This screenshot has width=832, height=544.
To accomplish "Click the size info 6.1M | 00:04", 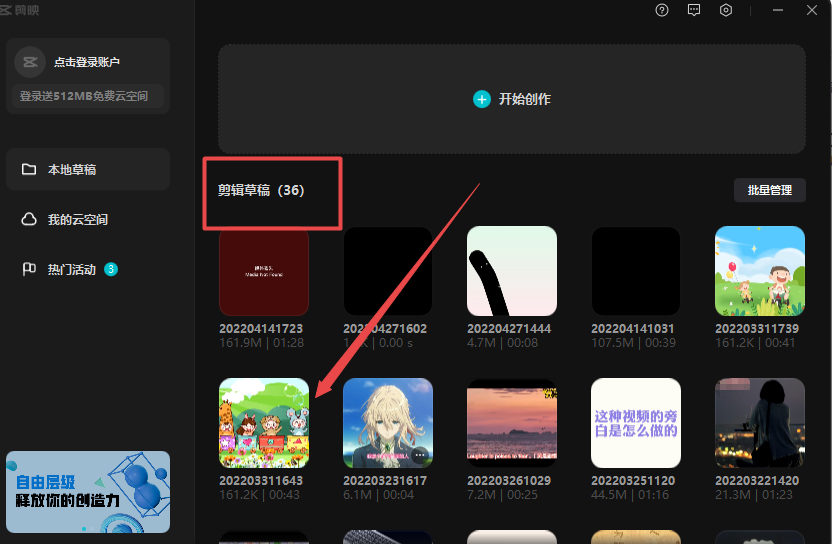I will [x=378, y=495].
